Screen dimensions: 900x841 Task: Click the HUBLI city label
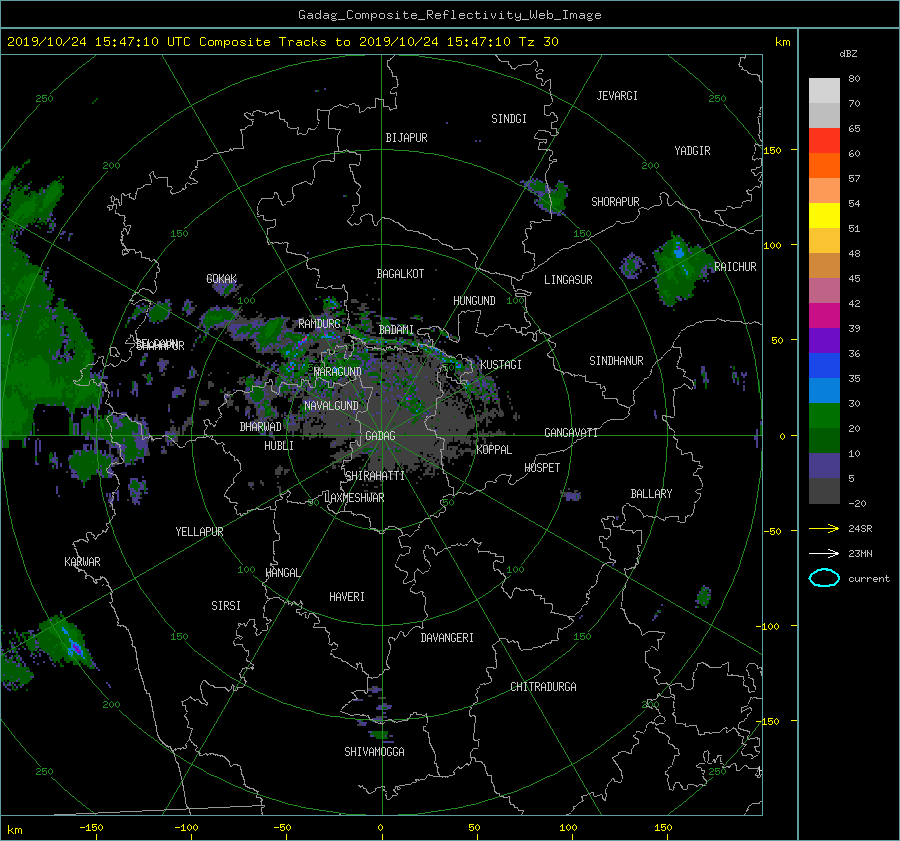(279, 445)
